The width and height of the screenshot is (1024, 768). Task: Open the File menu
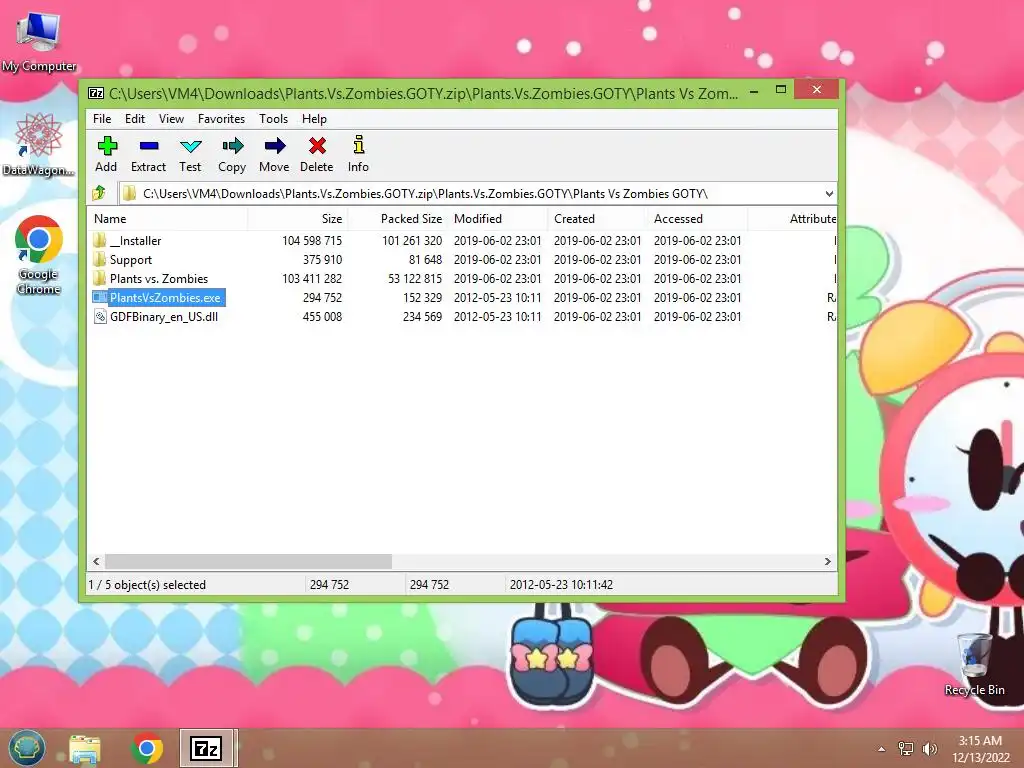tap(102, 119)
